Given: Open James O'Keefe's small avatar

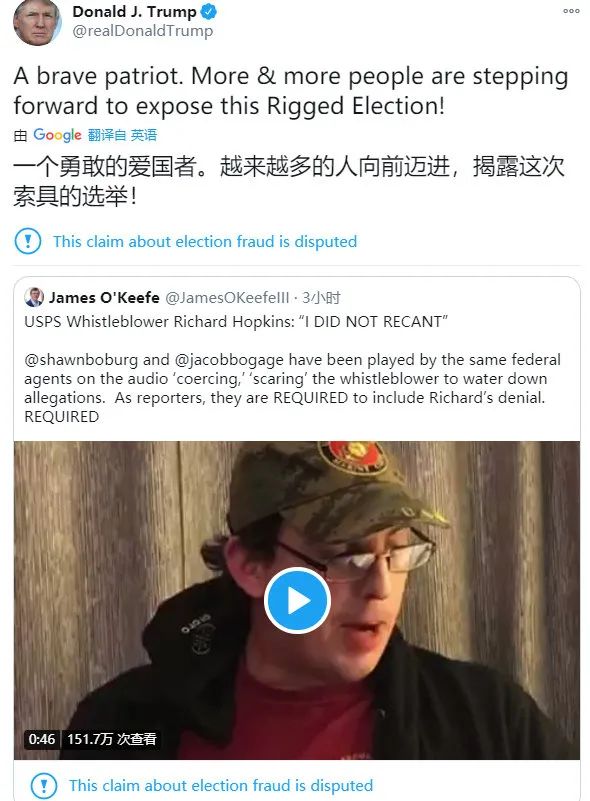Looking at the screenshot, I should (x=34, y=297).
